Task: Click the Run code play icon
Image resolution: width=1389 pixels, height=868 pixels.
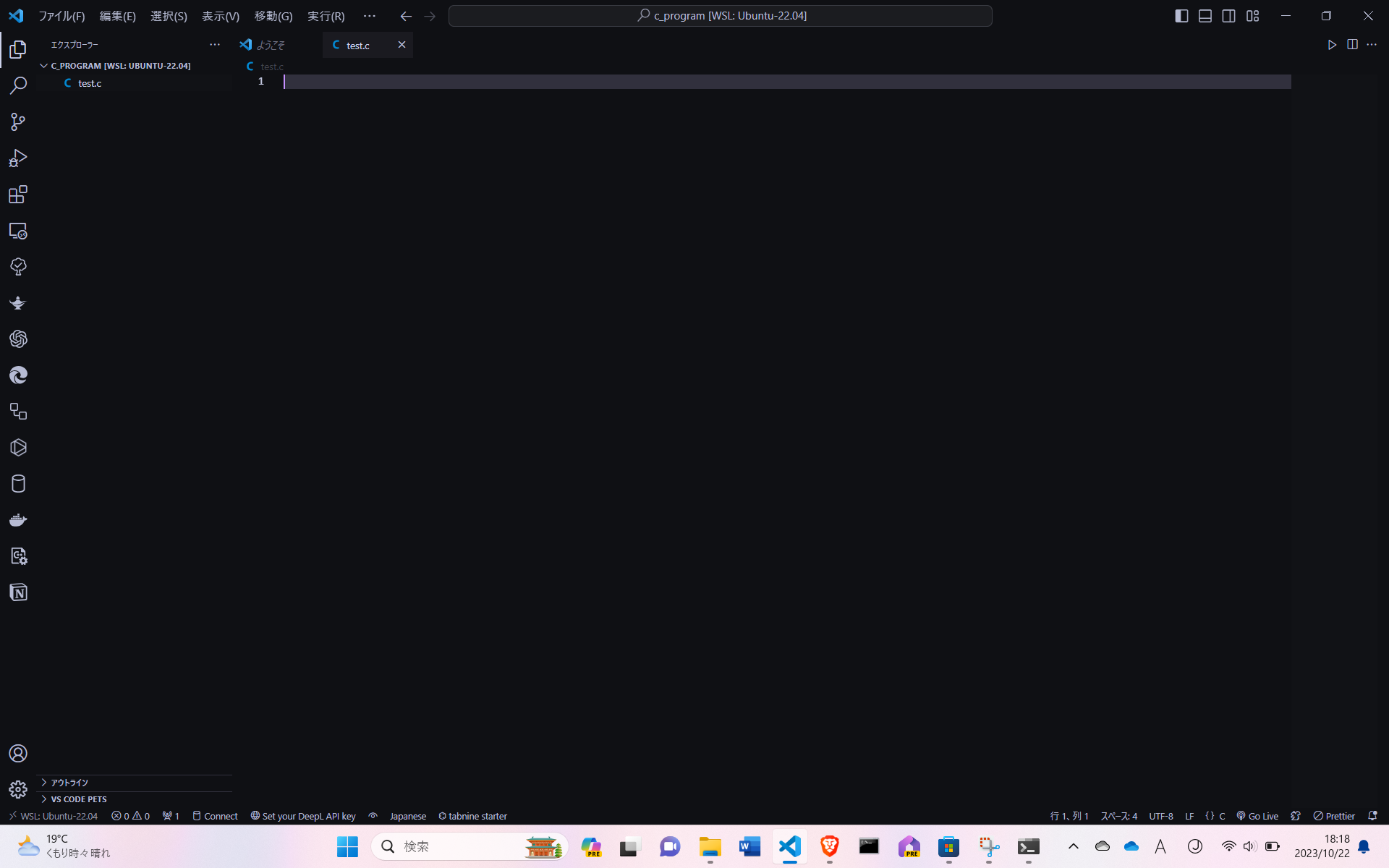Action: tap(1331, 45)
